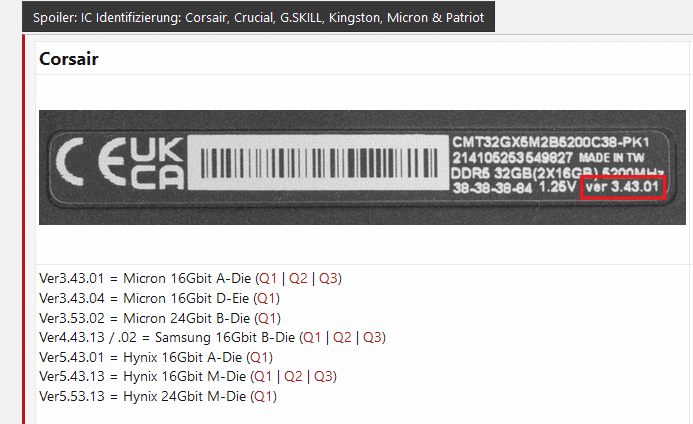Open Q3 link for Samsung 16Gbit B-Die

[x=373, y=337]
